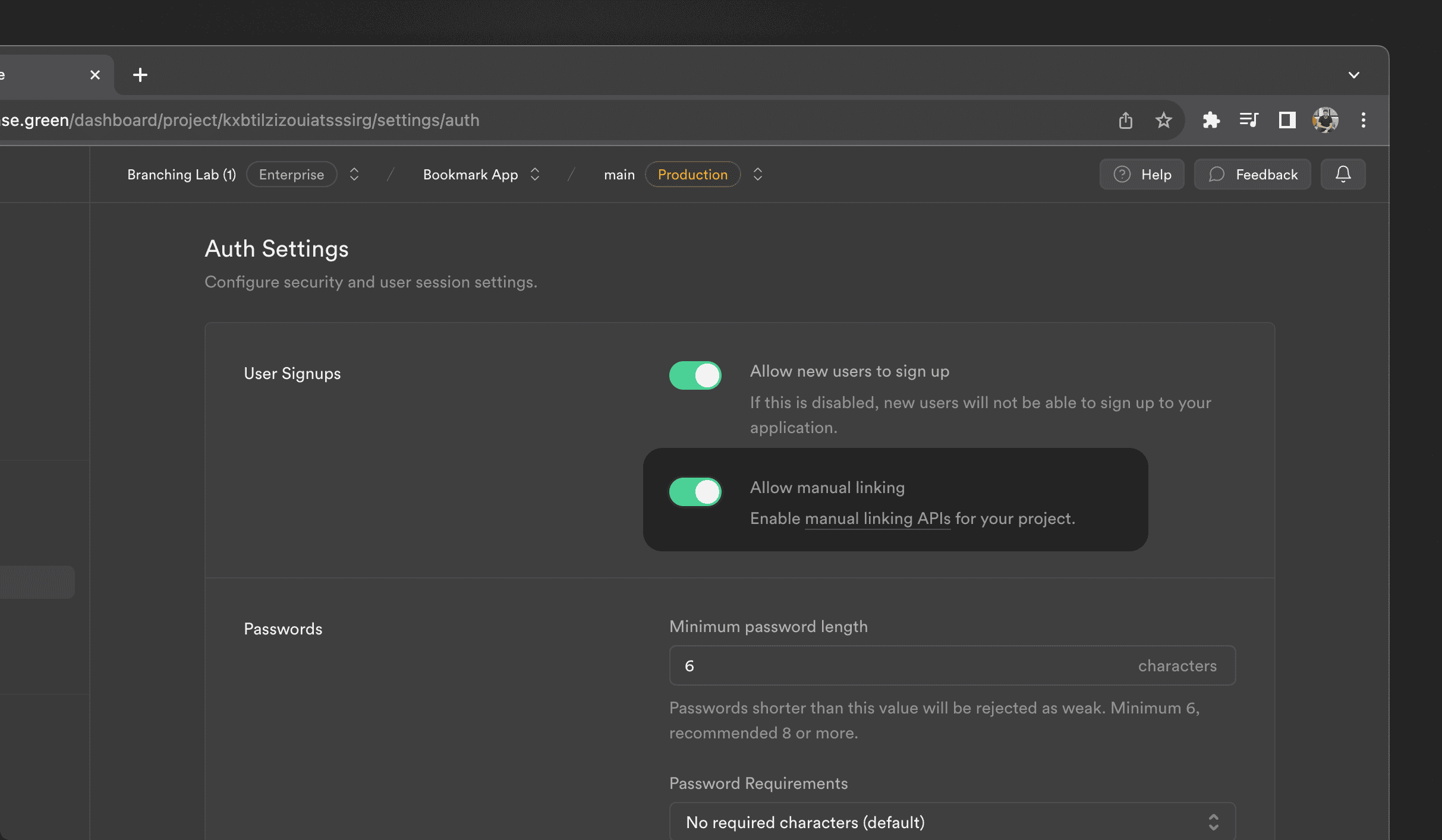Viewport: 1442px width, 840px height.
Task: Open the Branching Lab (1) organization
Action: (x=181, y=175)
